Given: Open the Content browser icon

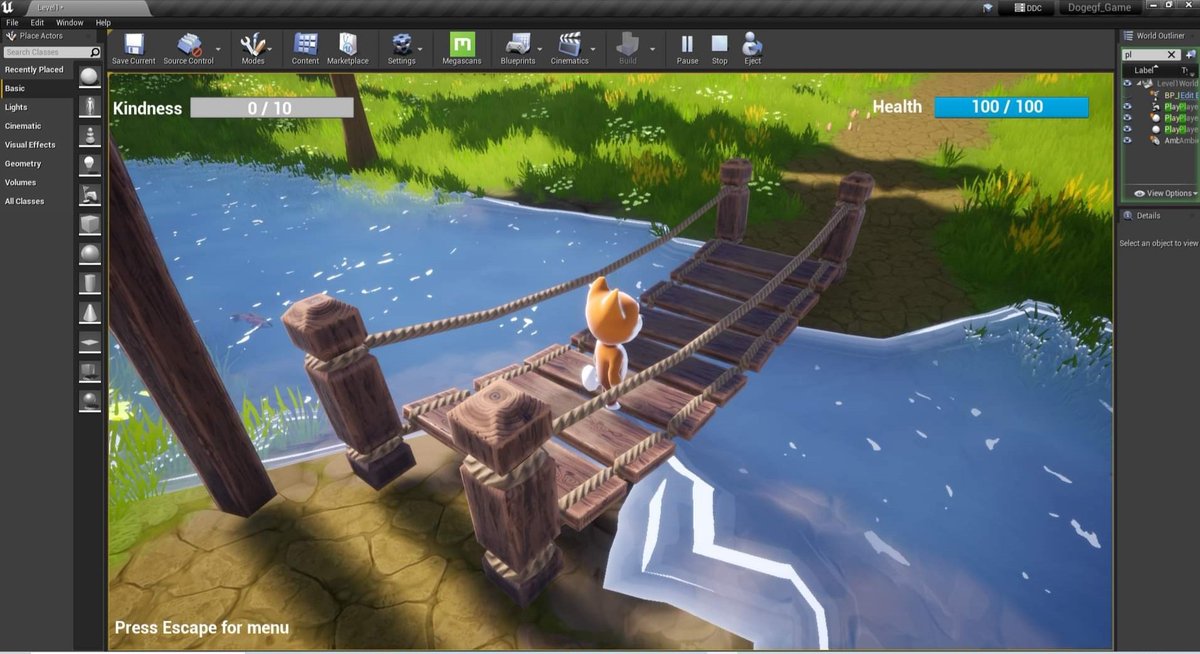Looking at the screenshot, I should click(x=306, y=43).
